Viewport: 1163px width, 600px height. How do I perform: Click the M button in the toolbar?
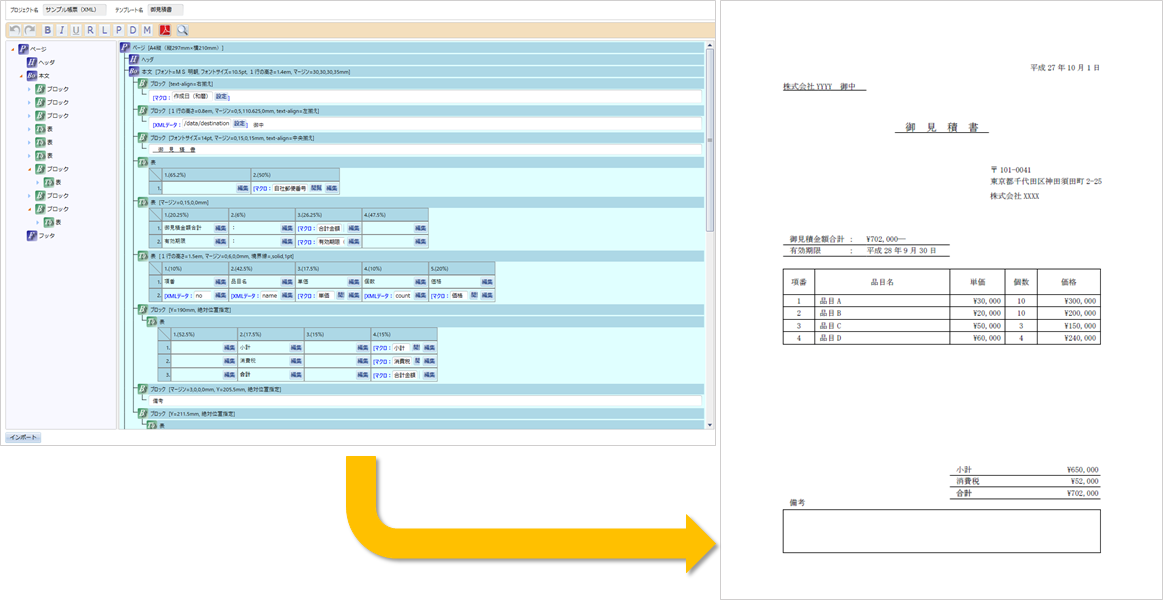[x=148, y=30]
